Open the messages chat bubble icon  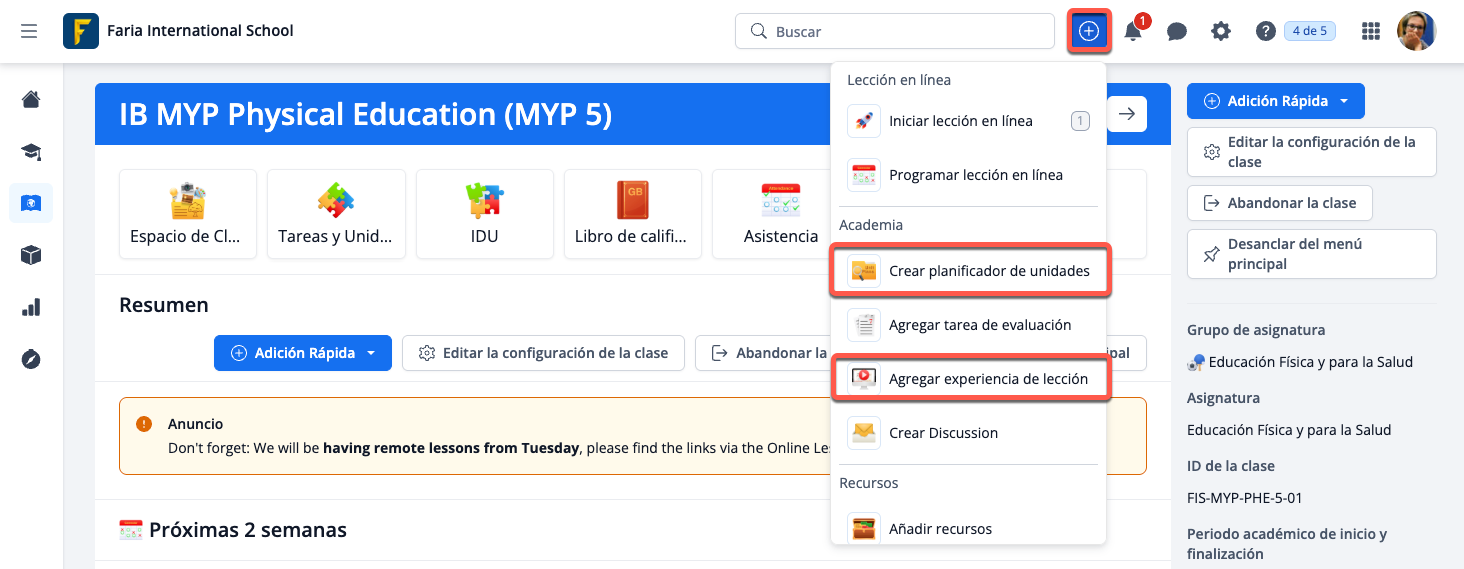coord(1177,31)
